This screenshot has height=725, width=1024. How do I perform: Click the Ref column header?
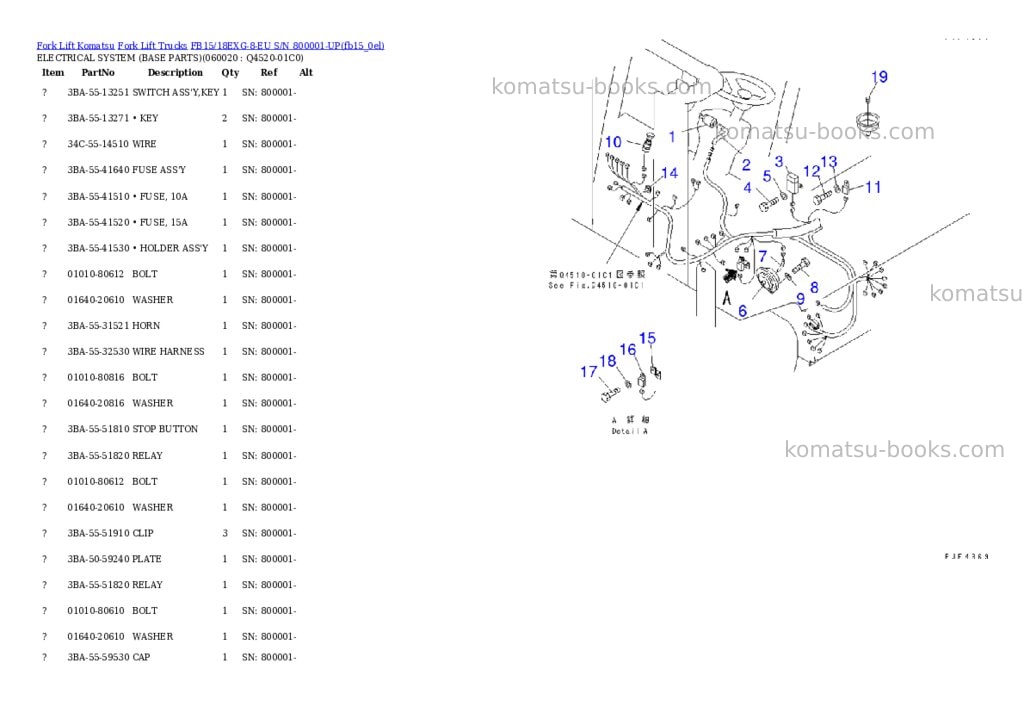[268, 72]
